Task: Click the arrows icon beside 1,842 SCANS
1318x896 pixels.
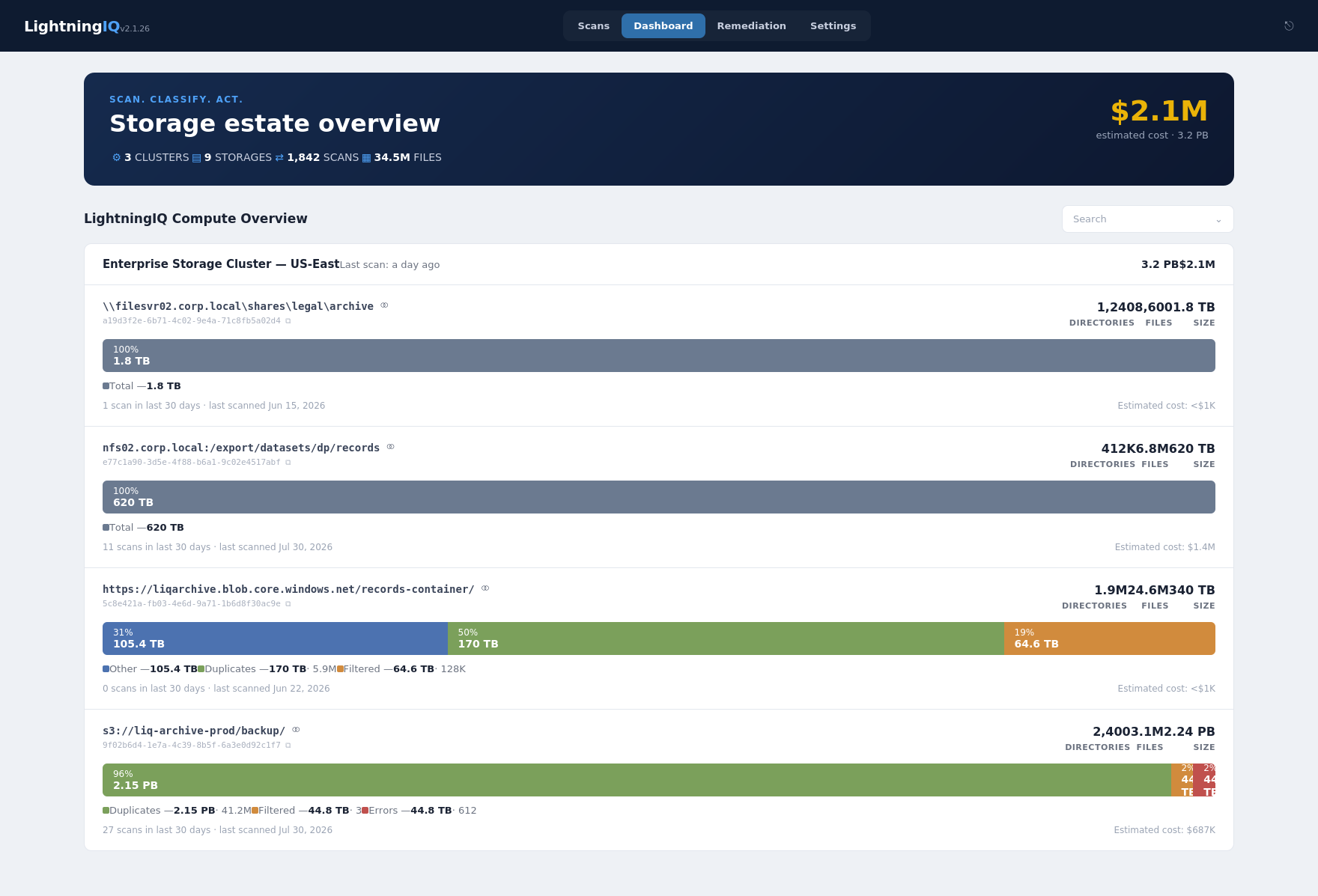Action: pyautogui.click(x=279, y=158)
